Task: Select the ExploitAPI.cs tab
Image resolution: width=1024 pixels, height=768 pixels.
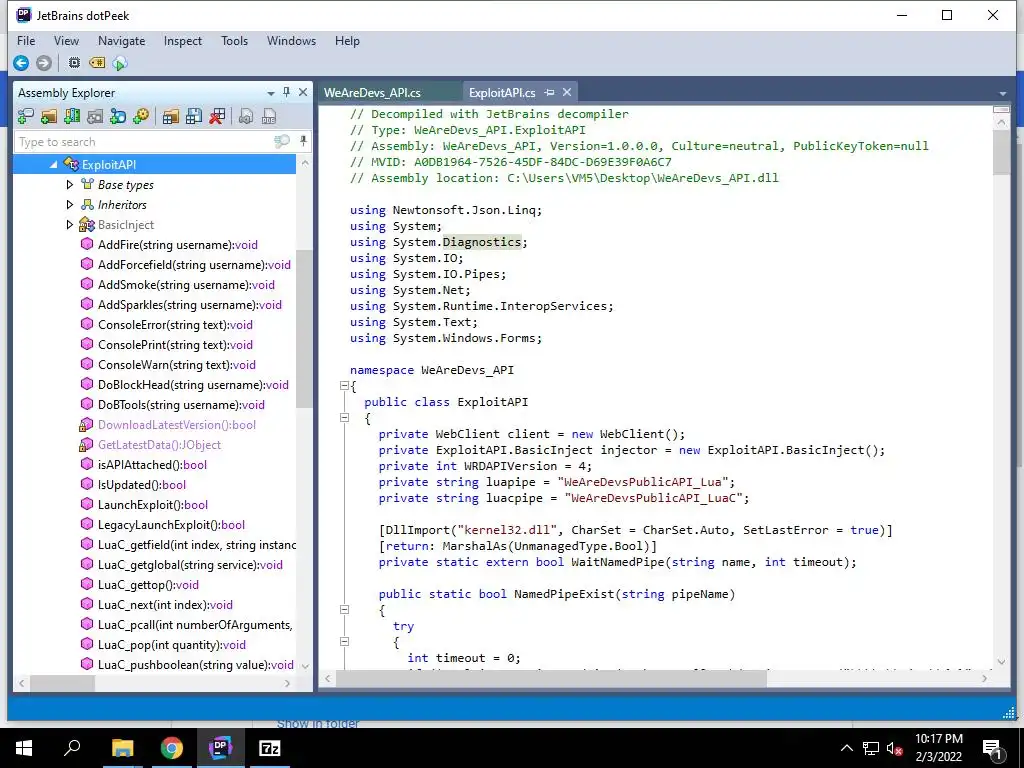Action: tap(502, 93)
